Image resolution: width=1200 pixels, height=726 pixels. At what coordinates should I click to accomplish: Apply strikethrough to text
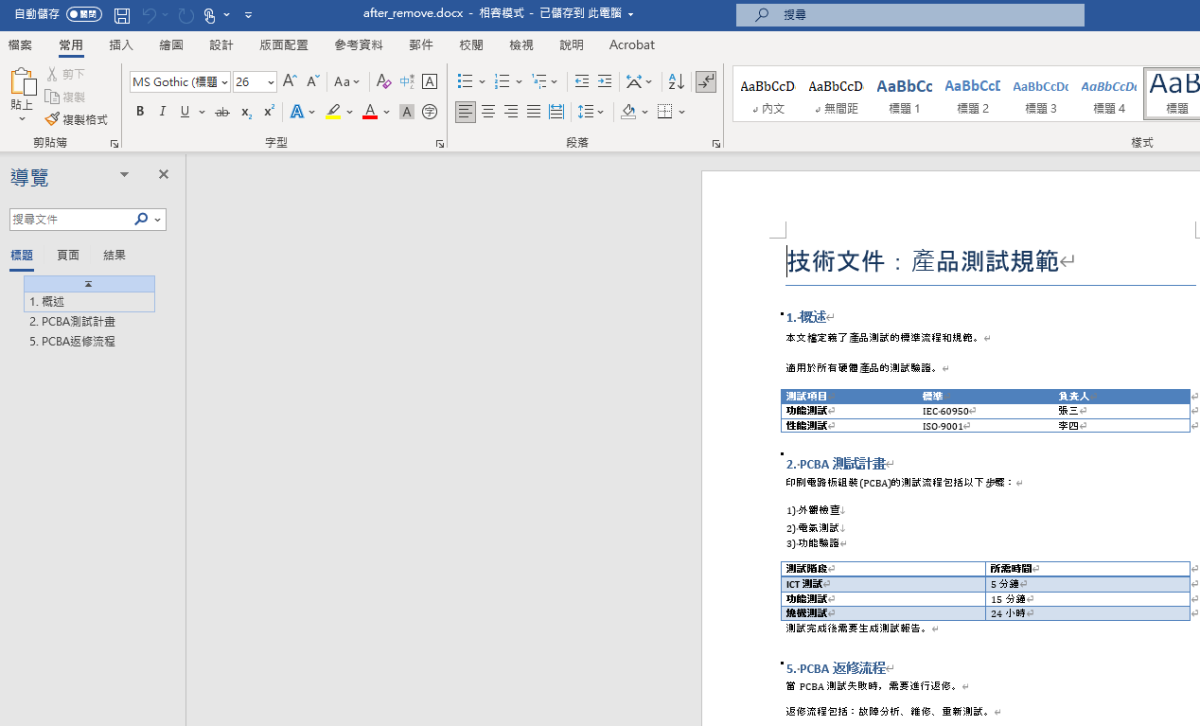point(222,112)
